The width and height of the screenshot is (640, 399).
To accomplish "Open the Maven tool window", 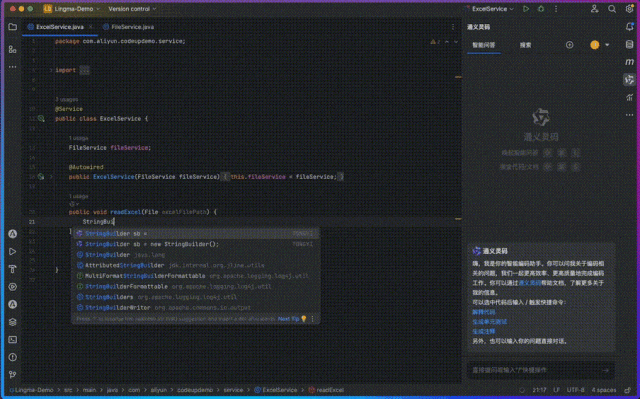I will tap(629, 62).
